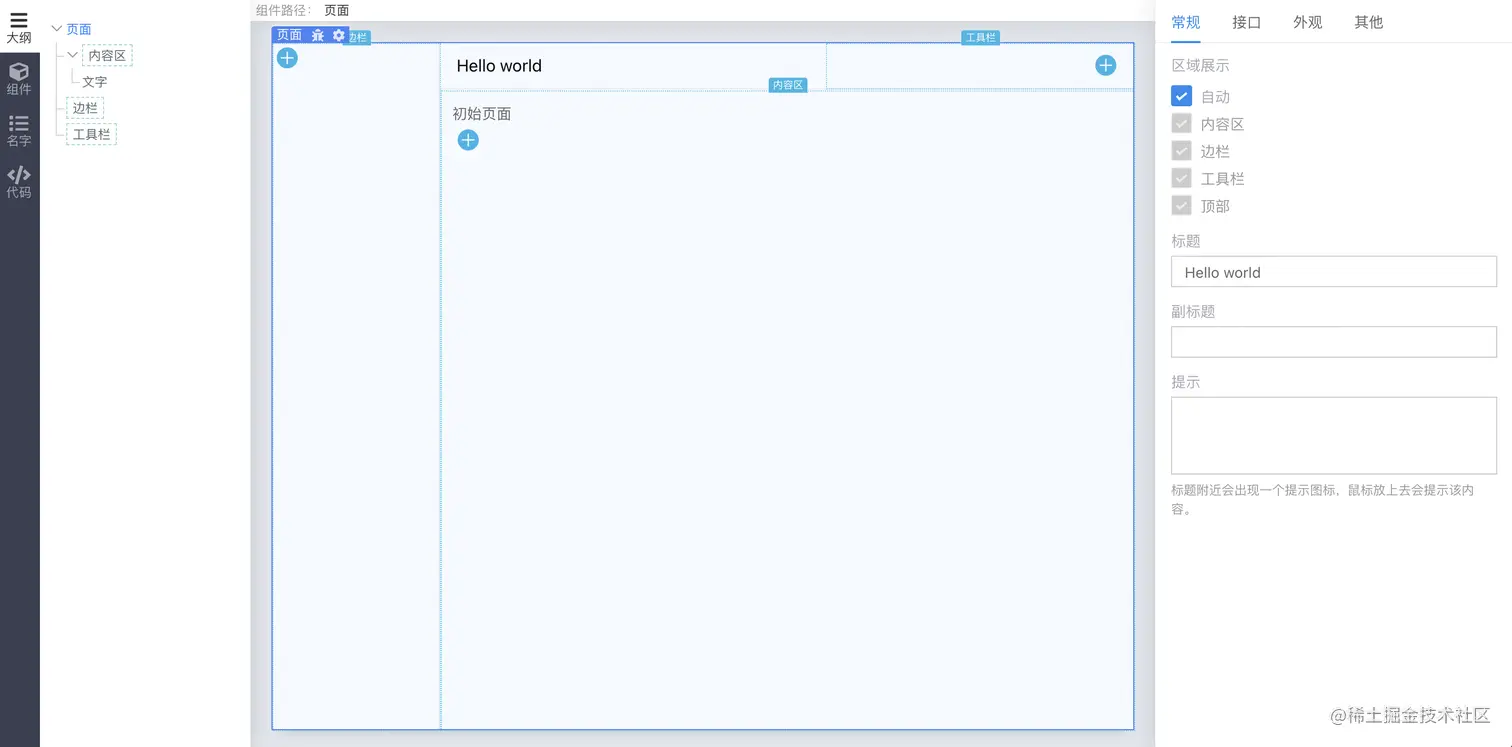
Task: Select 内容区 in the outline tree
Action: [107, 56]
